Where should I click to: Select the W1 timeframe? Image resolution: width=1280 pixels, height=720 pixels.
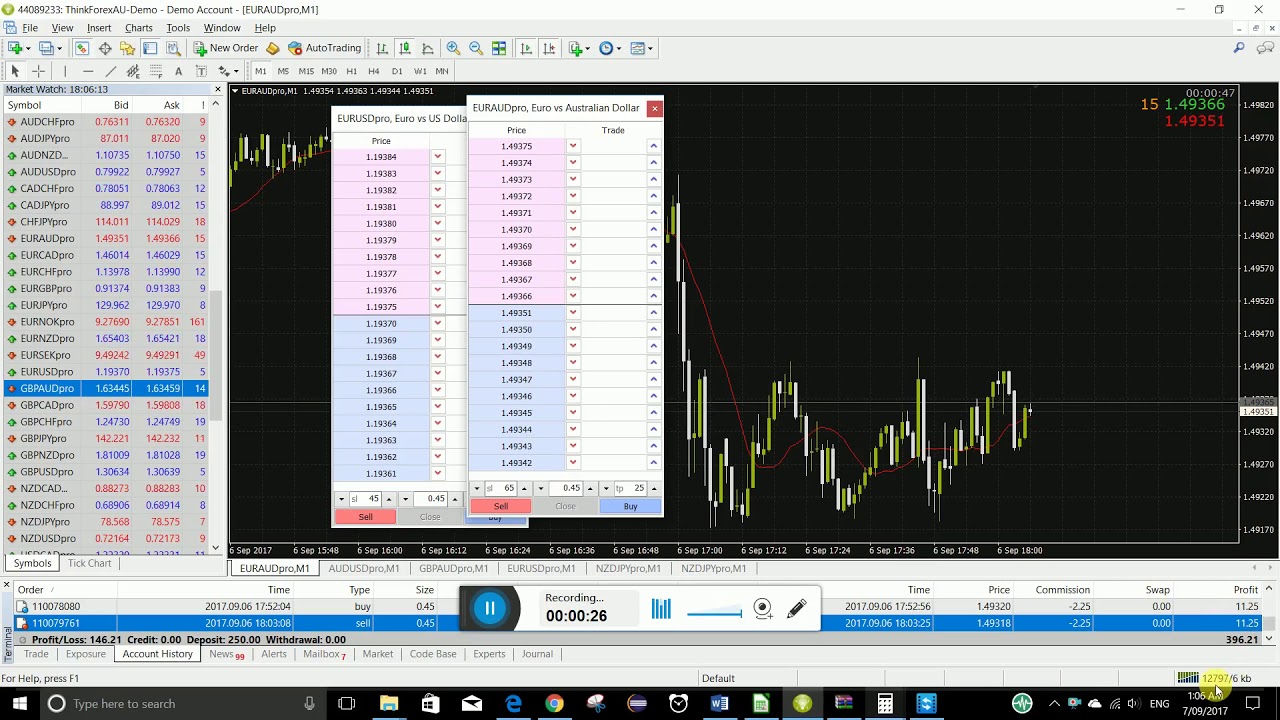(x=420, y=71)
